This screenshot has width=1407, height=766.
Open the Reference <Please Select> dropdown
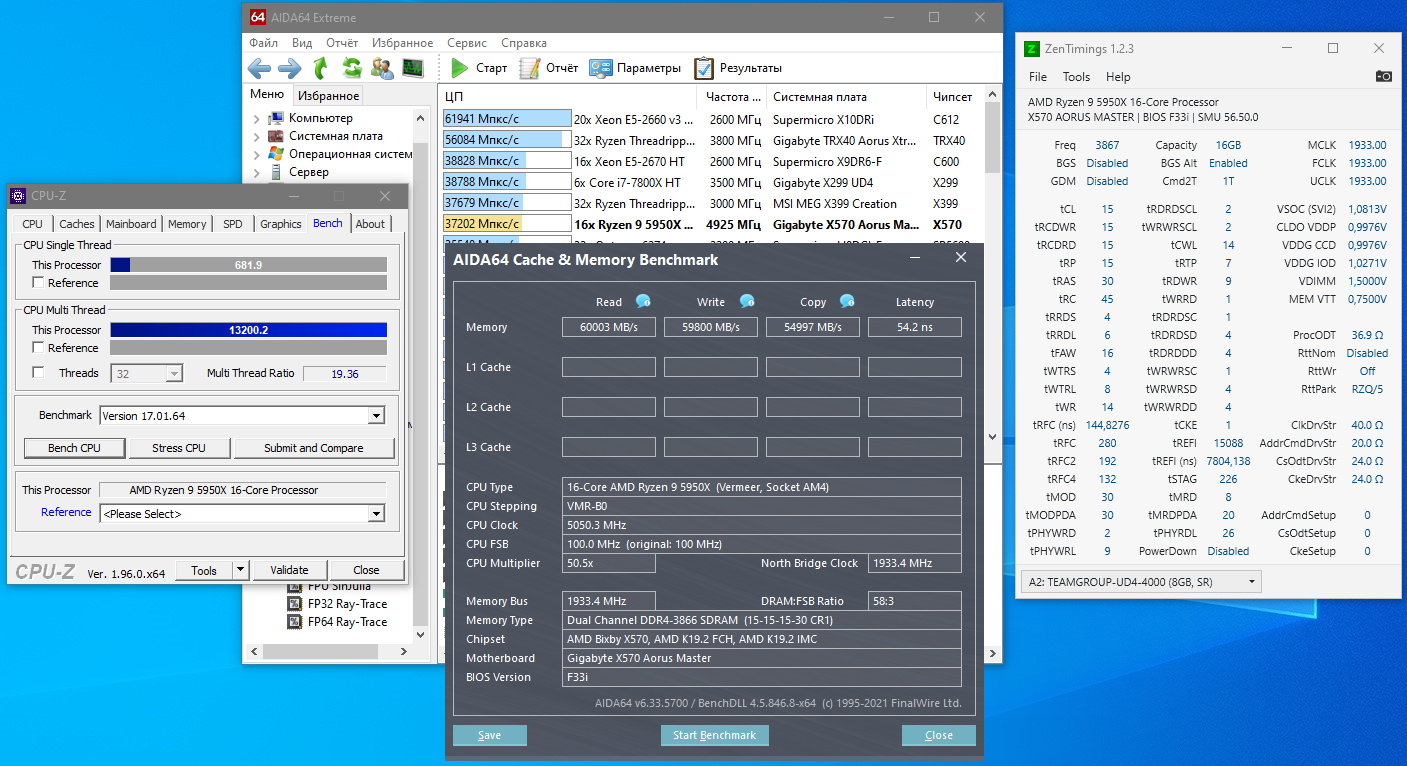[x=376, y=514]
